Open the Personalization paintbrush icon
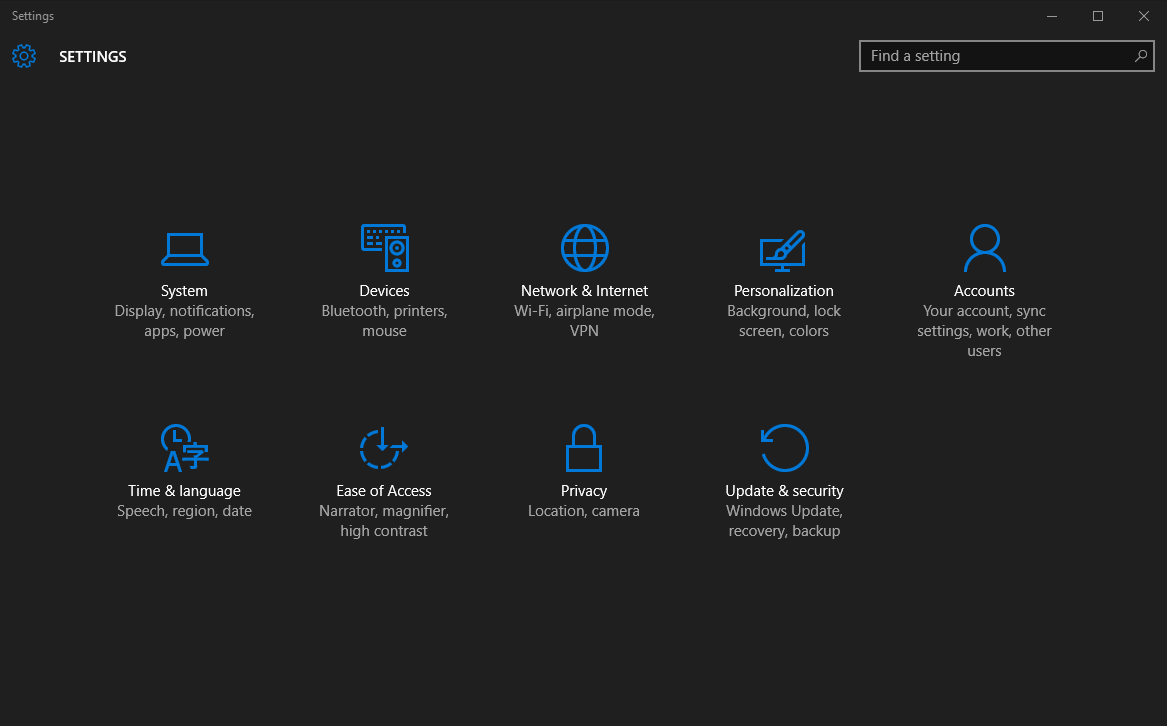This screenshot has height=726, width=1167. (783, 251)
